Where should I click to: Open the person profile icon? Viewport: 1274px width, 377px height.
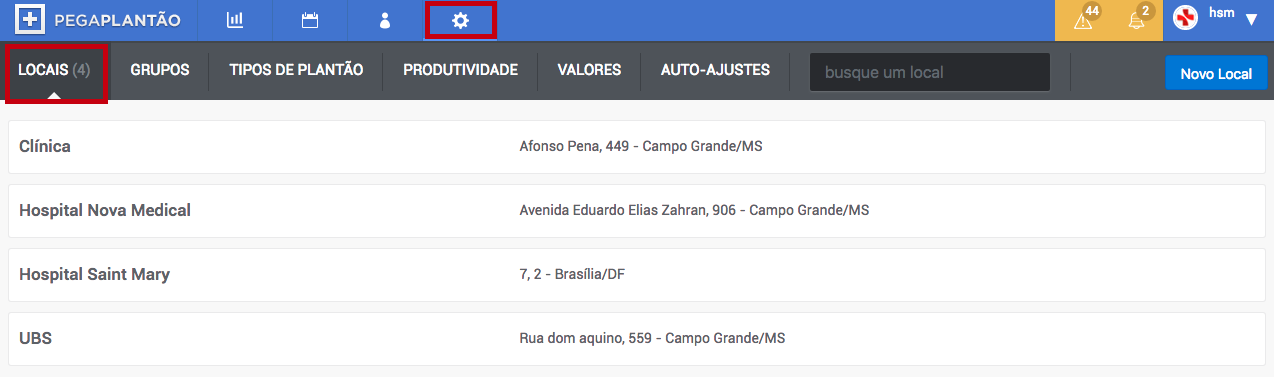385,20
